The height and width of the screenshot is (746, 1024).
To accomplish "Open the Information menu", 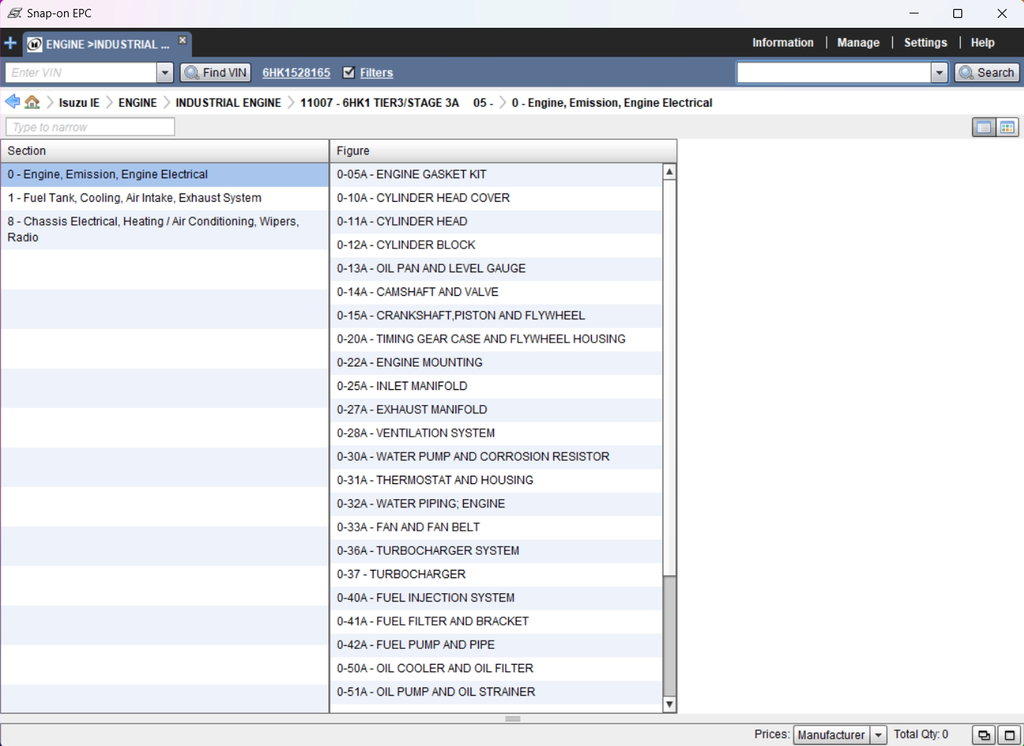I will [x=782, y=42].
